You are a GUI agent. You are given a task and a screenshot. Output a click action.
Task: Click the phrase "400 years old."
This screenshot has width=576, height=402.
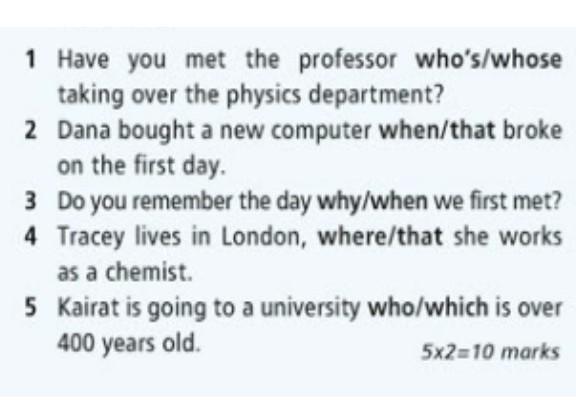[x=130, y=344]
